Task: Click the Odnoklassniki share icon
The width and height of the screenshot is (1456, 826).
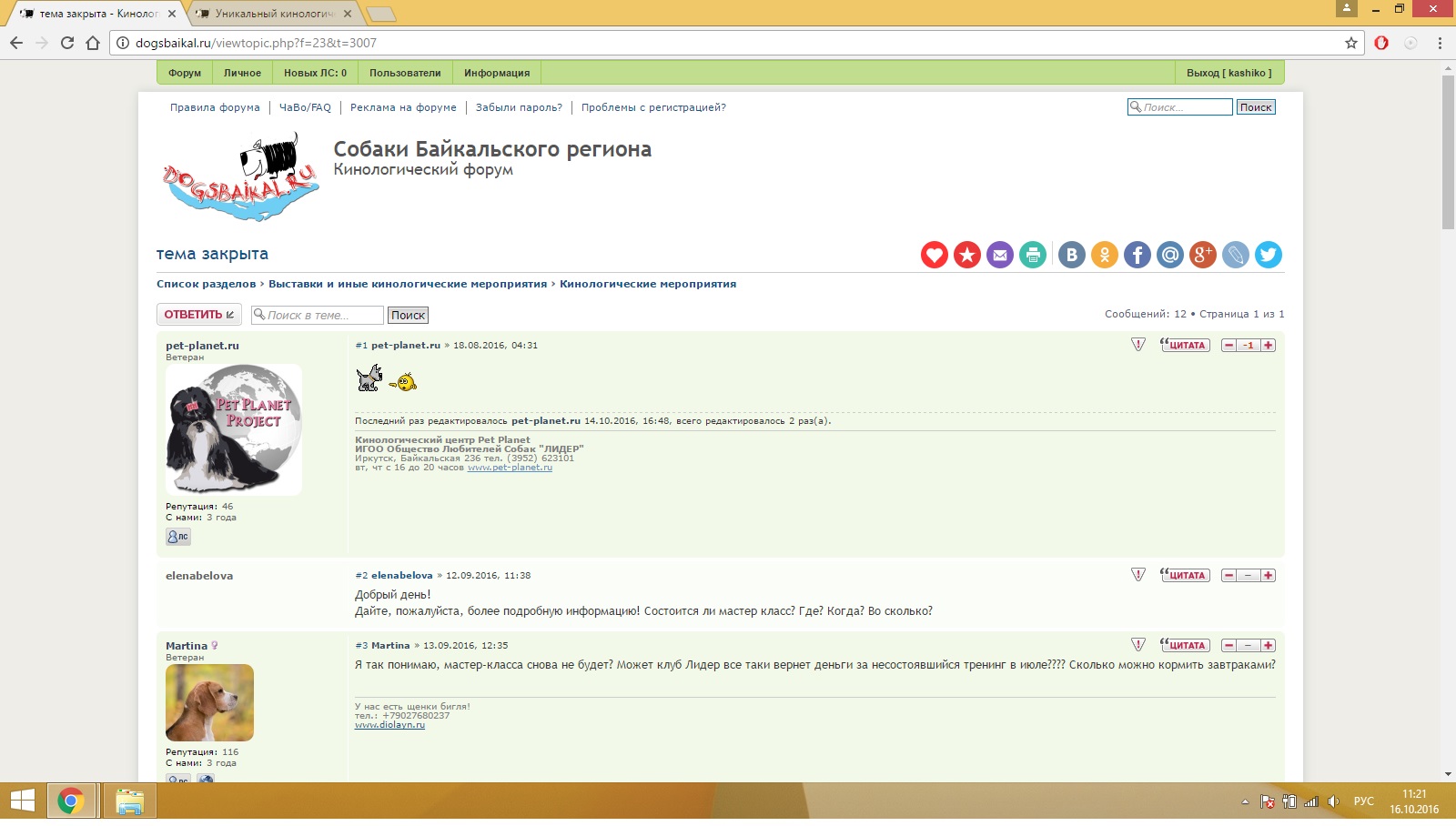Action: [x=1104, y=255]
